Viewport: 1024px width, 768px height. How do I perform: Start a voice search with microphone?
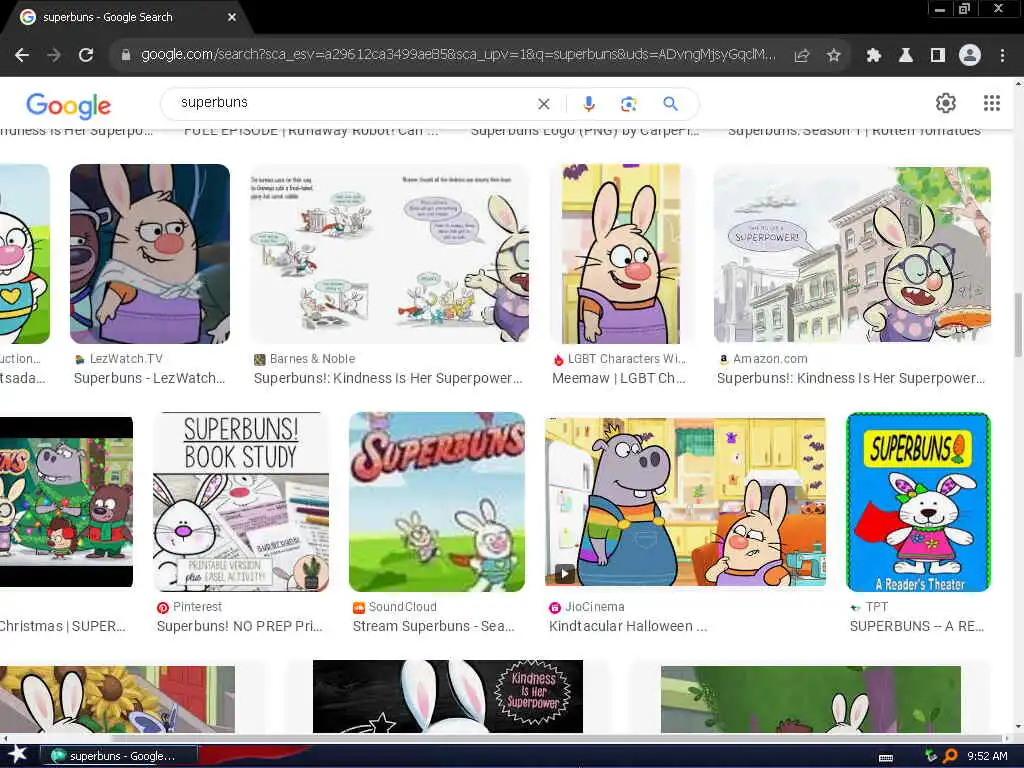[588, 104]
